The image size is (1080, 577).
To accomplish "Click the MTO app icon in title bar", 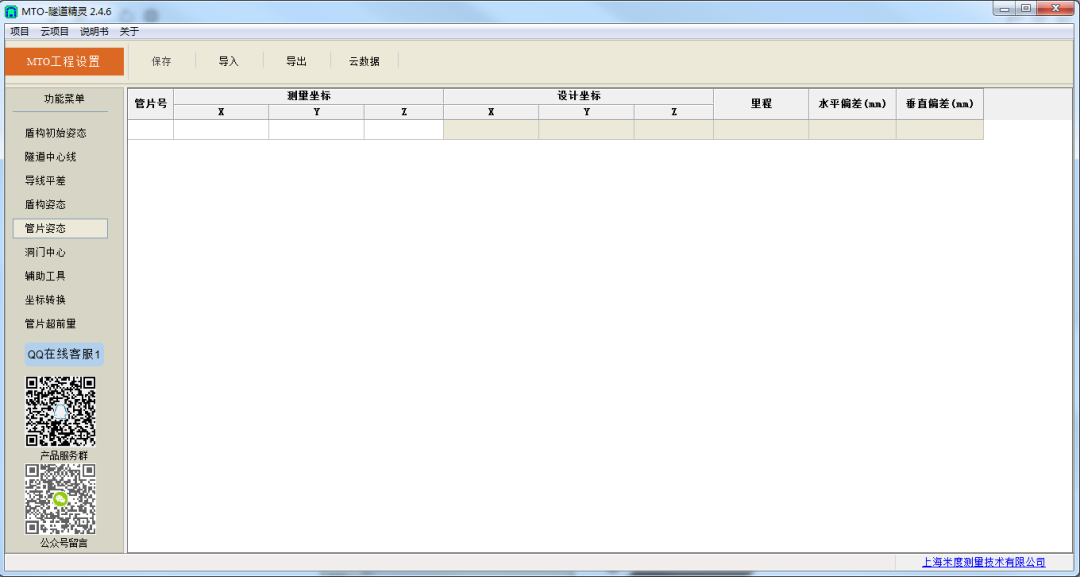I will (x=11, y=11).
